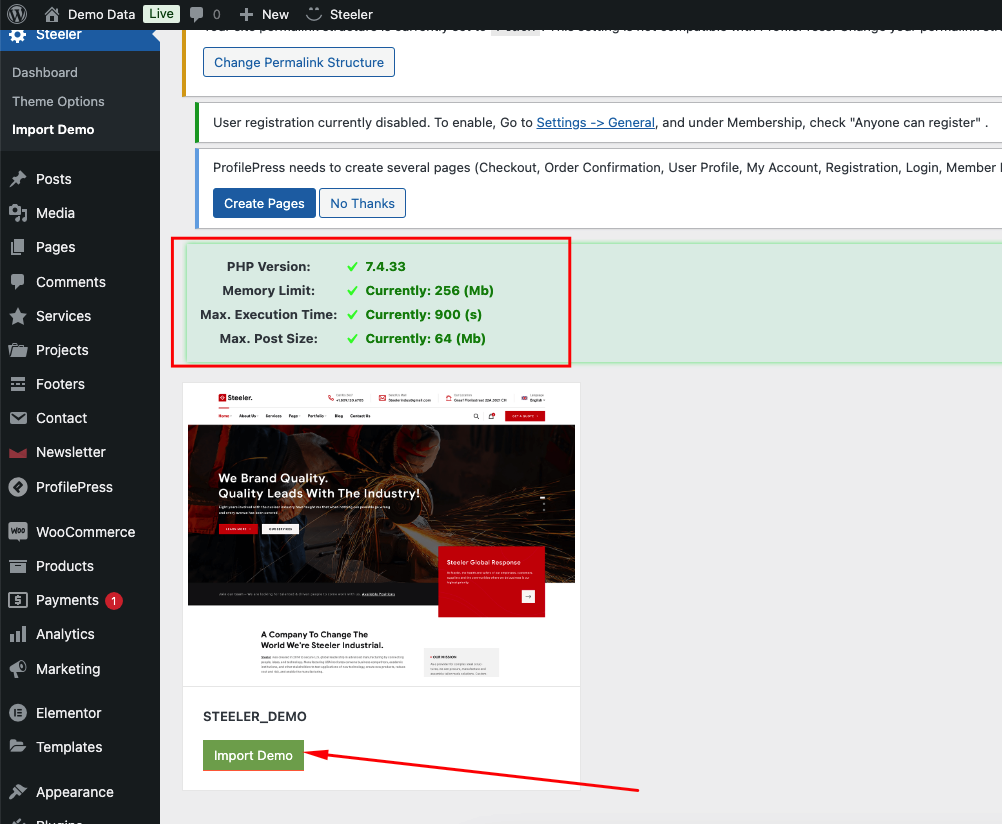Click Demo Data site name link
Screen dimensions: 1002x824
tap(101, 14)
